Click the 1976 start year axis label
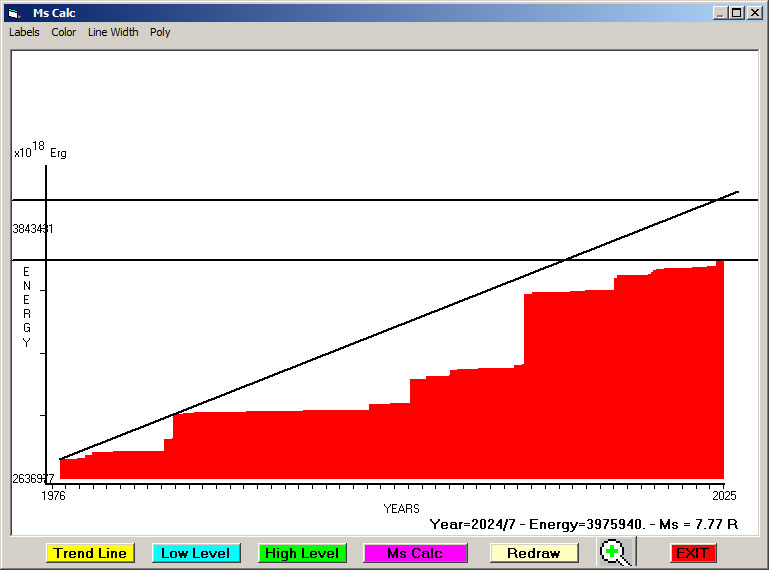Screen dimensions: 769x570 [52, 495]
